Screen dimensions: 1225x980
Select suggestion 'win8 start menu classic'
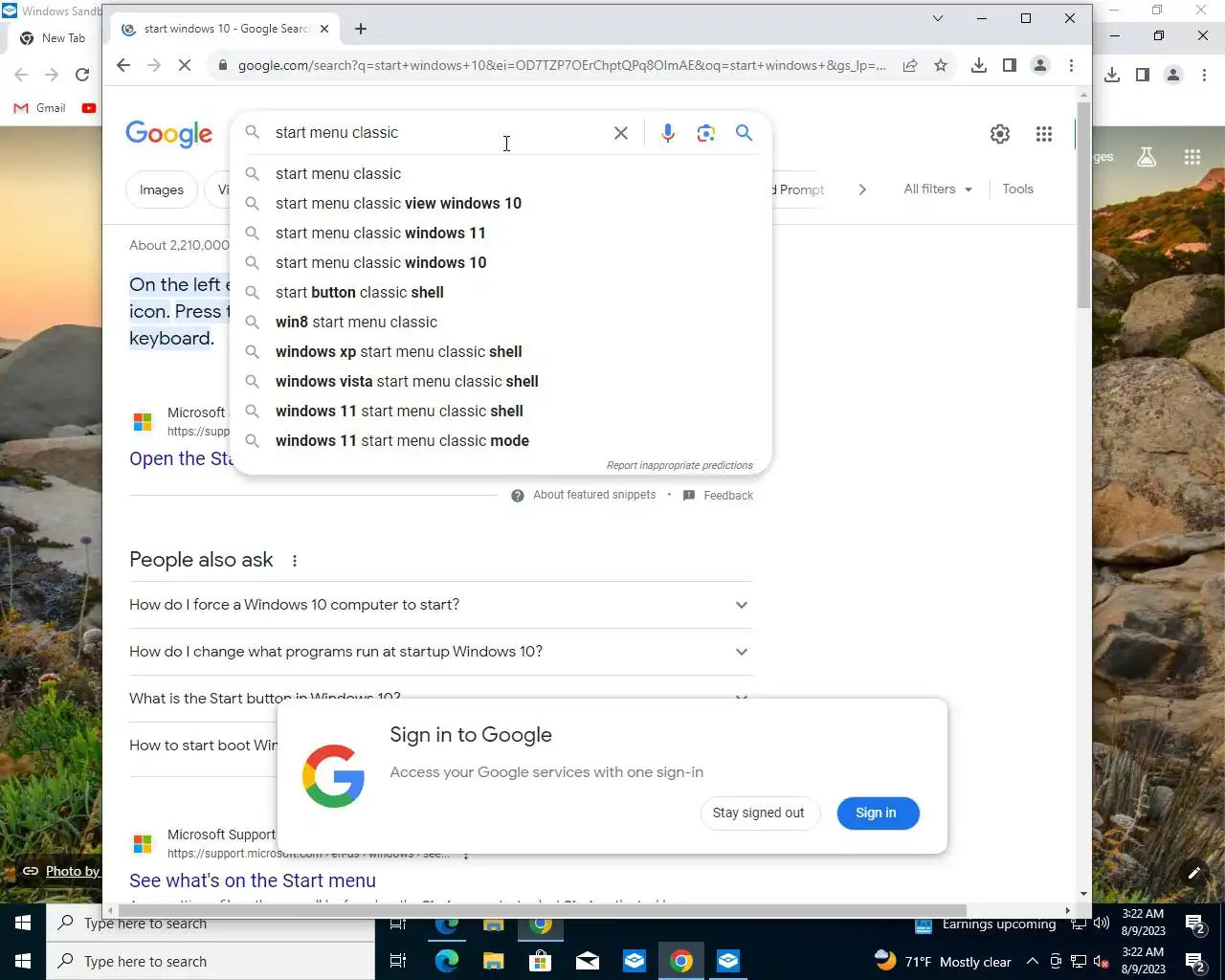(501, 322)
